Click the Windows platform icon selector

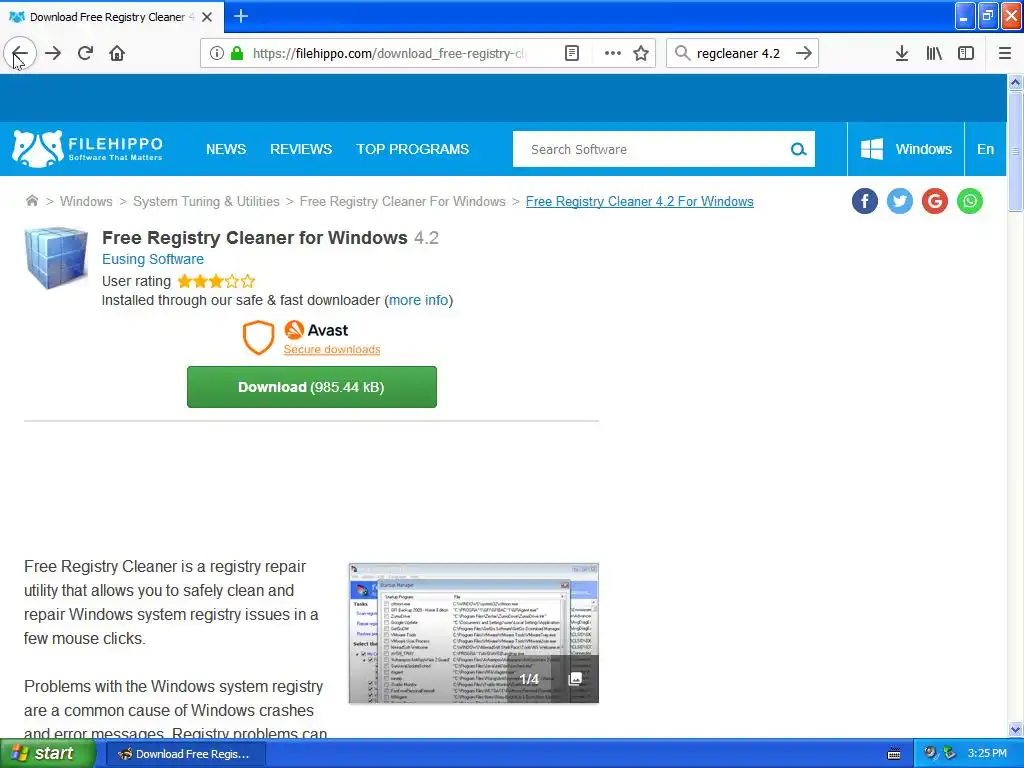[x=906, y=149]
